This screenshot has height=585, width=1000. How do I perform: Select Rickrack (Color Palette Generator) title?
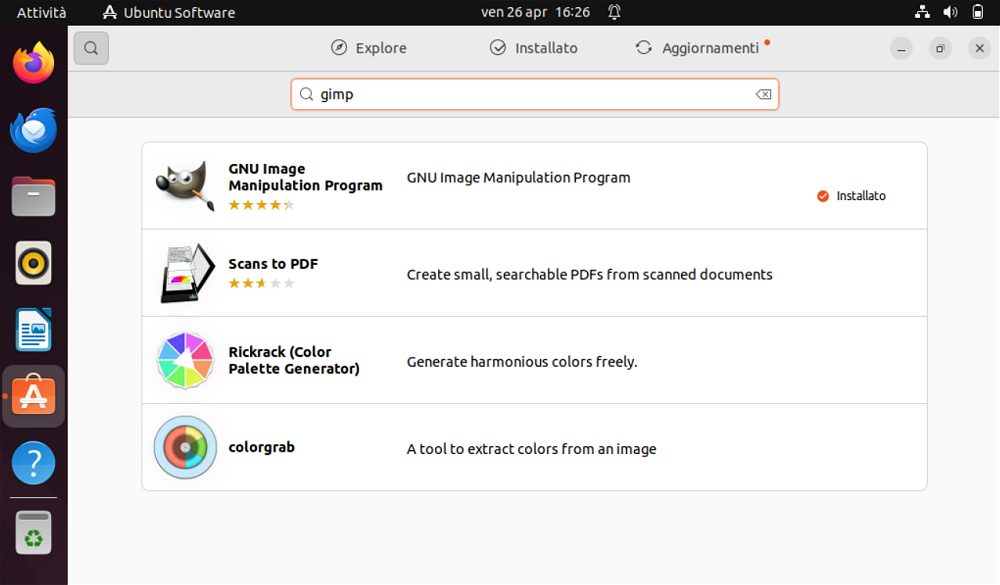[294, 360]
